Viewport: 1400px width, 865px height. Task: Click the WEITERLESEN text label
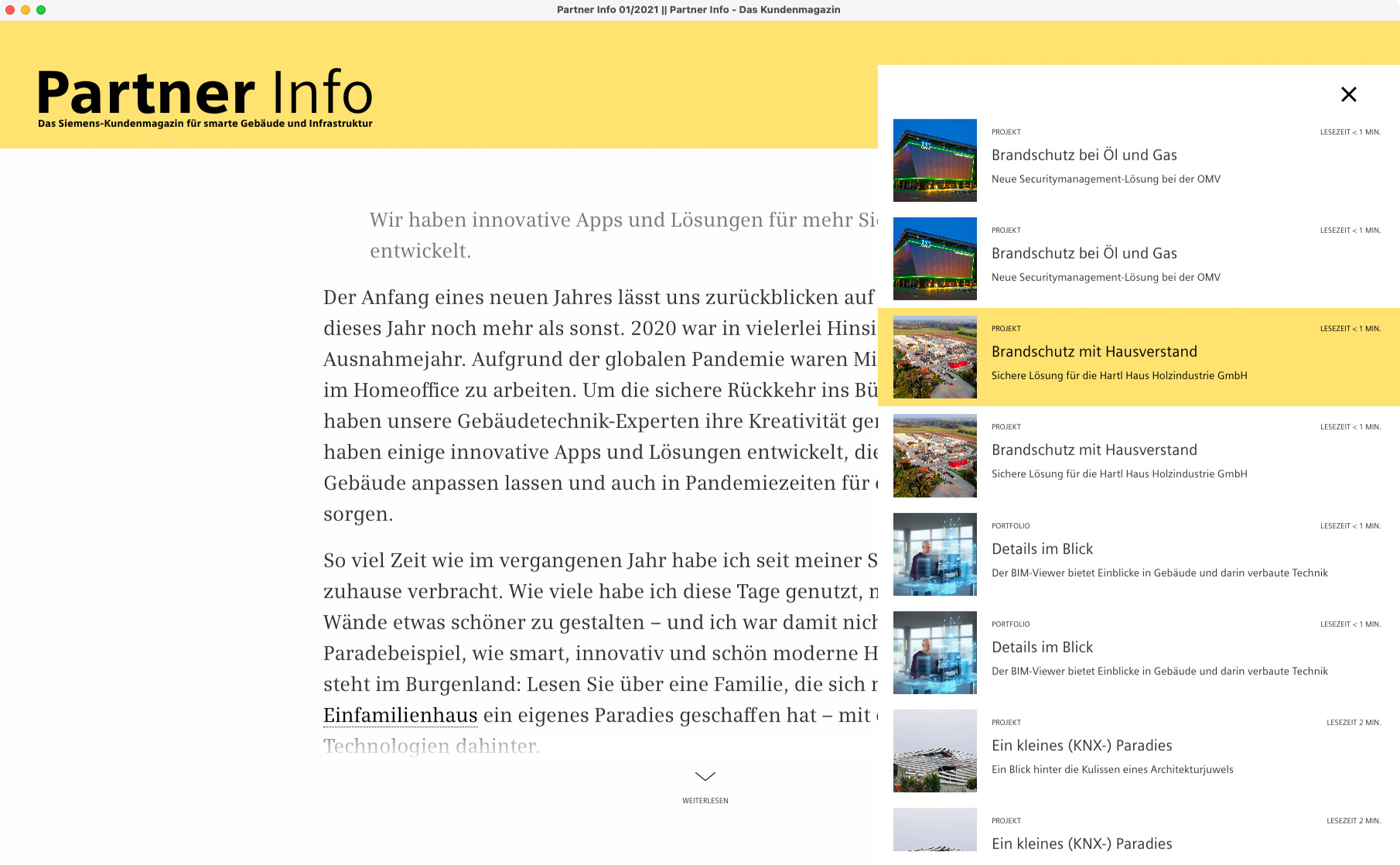click(x=705, y=801)
